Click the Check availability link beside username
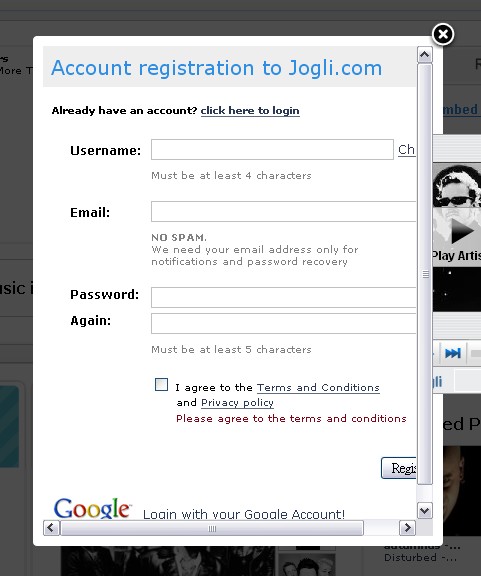Viewport: 481px width, 576px height. click(407, 150)
